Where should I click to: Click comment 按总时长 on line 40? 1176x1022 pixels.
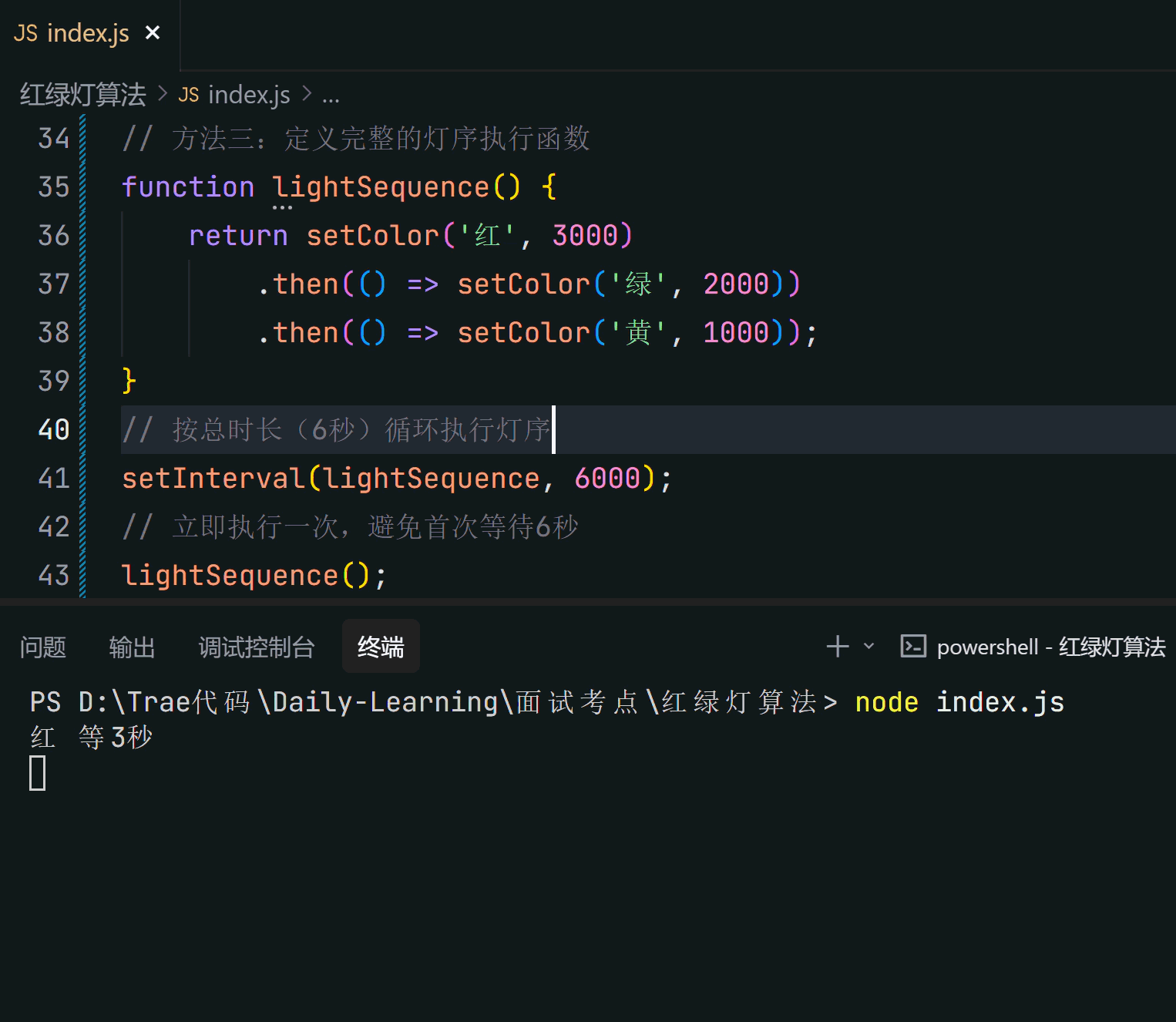336,430
